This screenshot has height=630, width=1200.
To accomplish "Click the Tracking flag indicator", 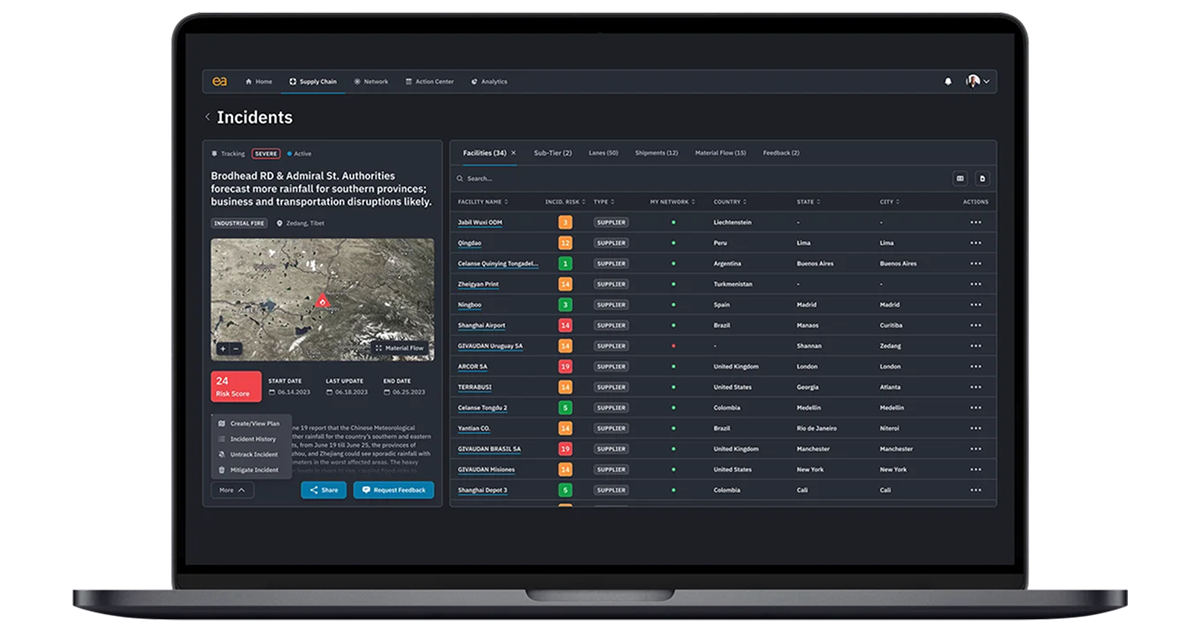I will [x=228, y=154].
